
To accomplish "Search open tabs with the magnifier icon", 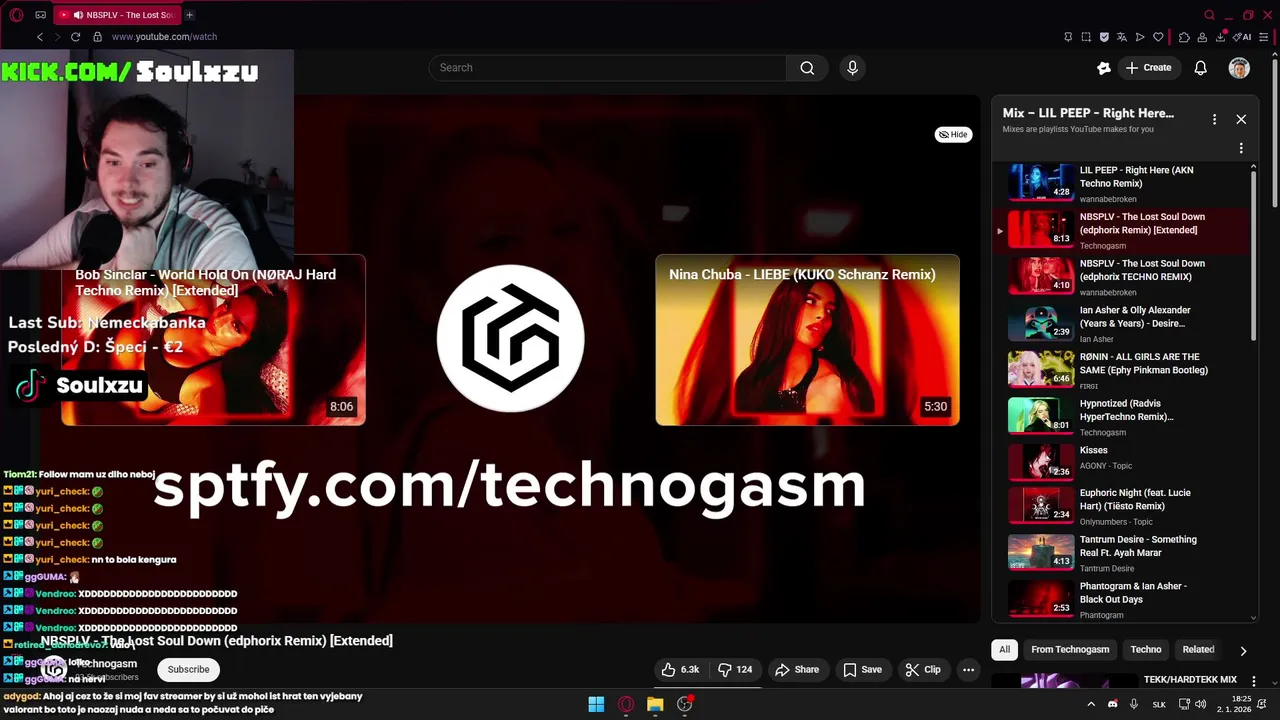I will point(1210,15).
